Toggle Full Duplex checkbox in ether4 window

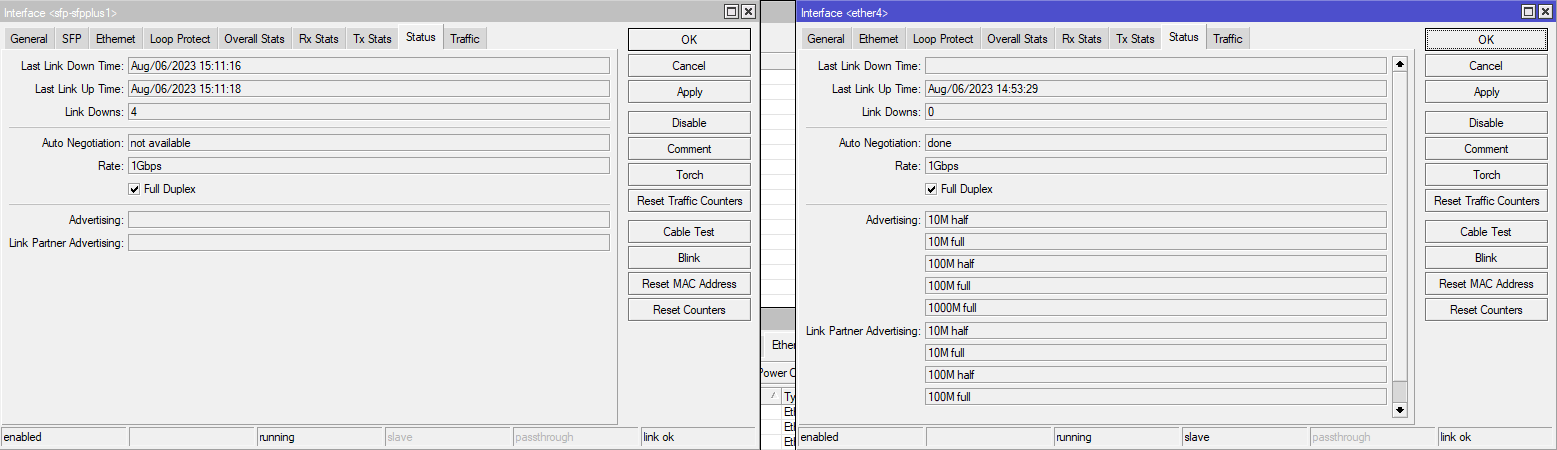pos(931,189)
